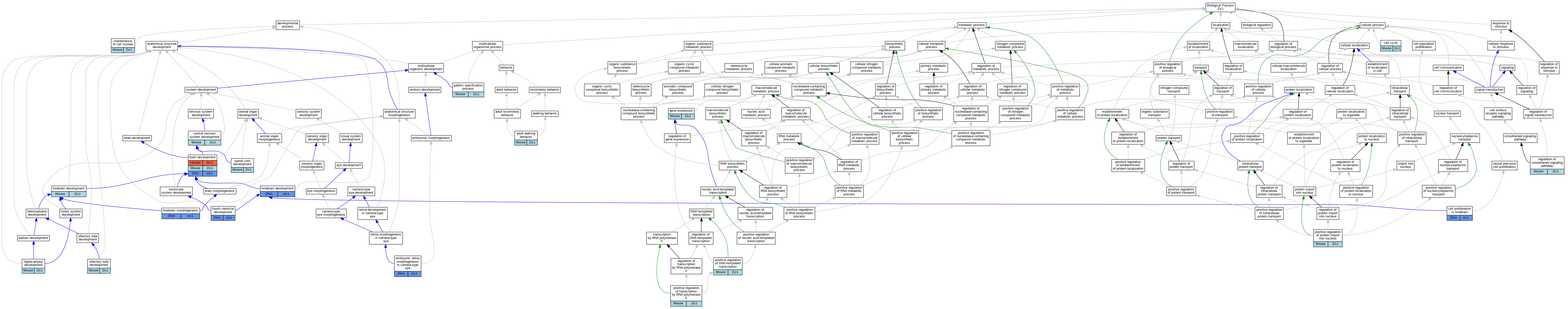Select the cellular process node
The width and height of the screenshot is (1568, 309).
pyautogui.click(x=1372, y=25)
